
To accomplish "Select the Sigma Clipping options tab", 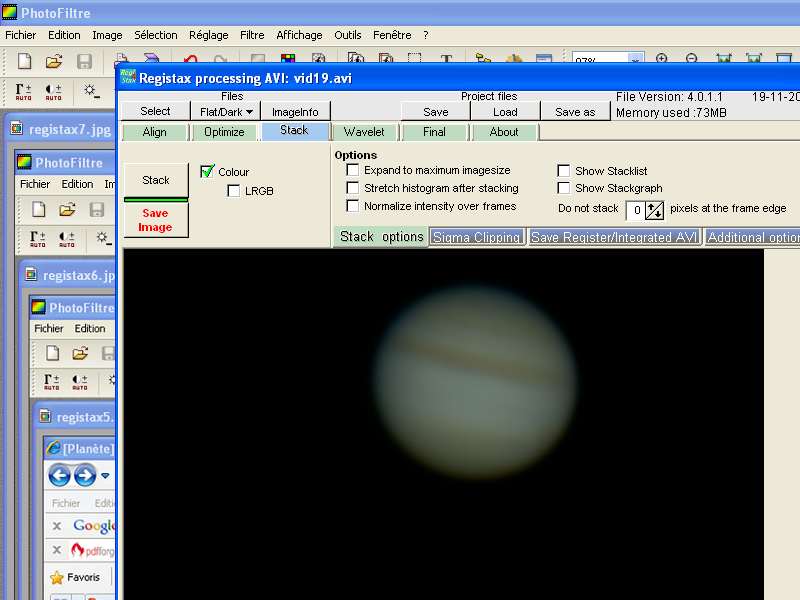I will 477,237.
